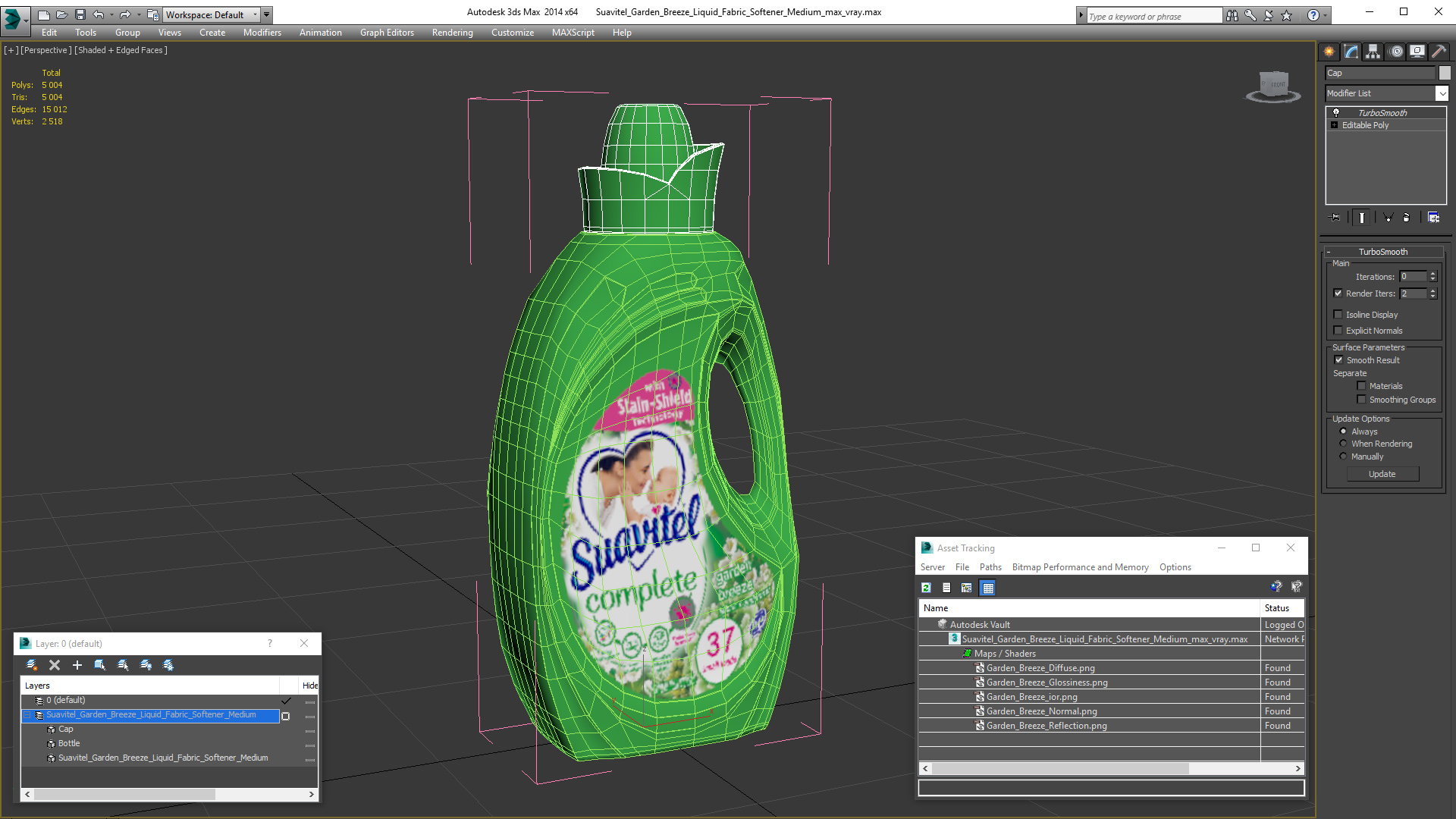Refresh Asset Tracking list icon

coord(926,588)
